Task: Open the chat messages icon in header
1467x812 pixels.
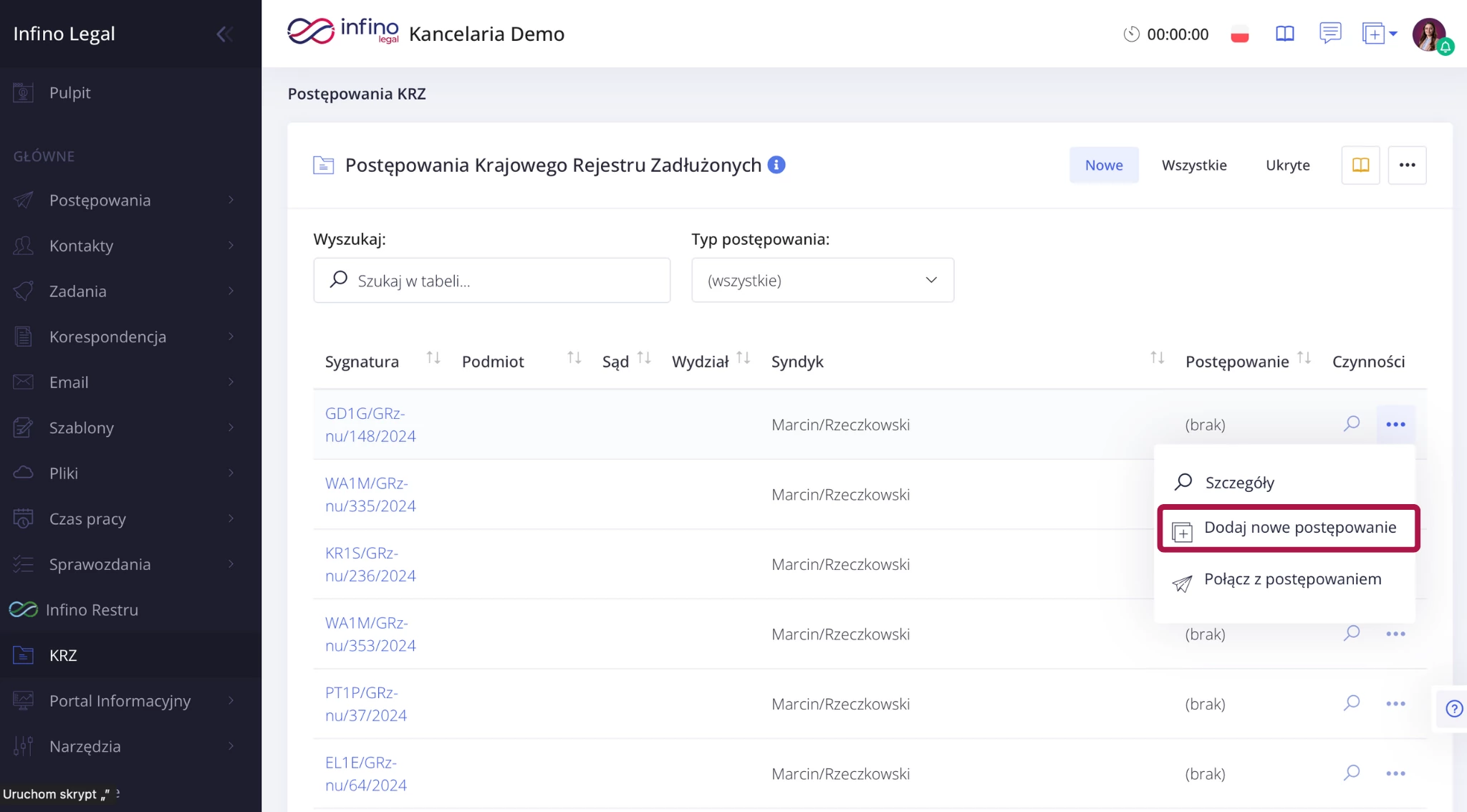Action: click(x=1329, y=33)
